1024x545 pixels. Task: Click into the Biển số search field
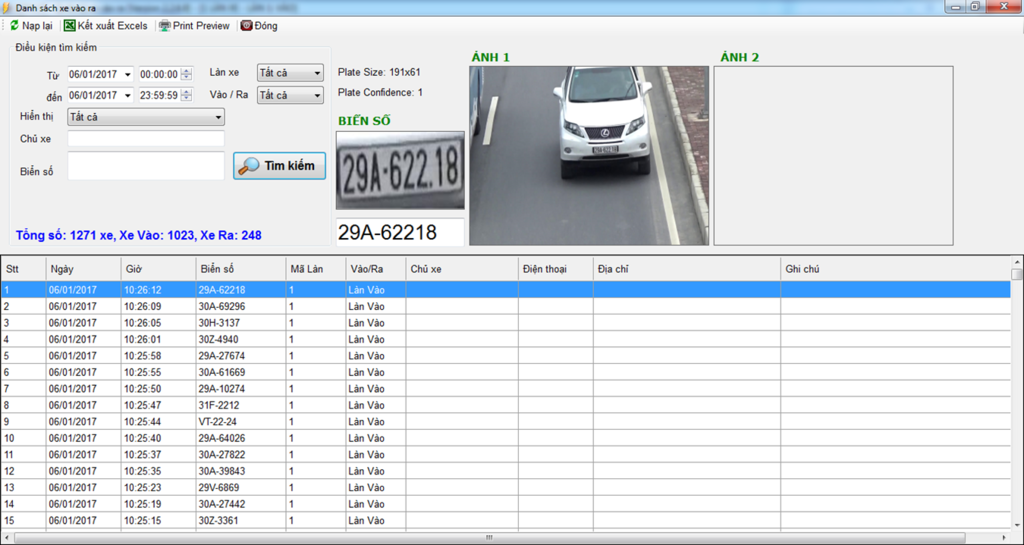coord(146,166)
